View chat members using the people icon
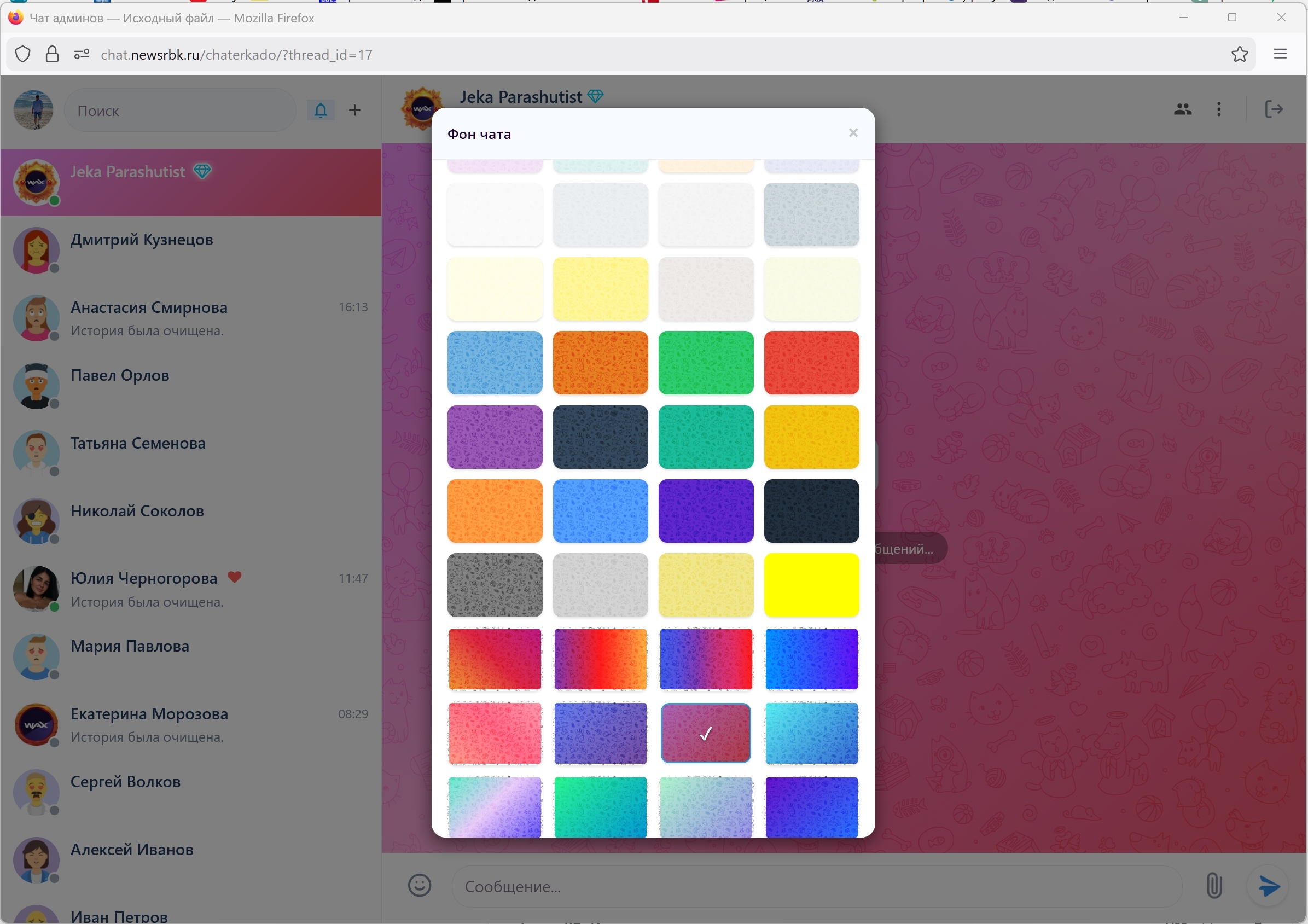 pos(1182,109)
